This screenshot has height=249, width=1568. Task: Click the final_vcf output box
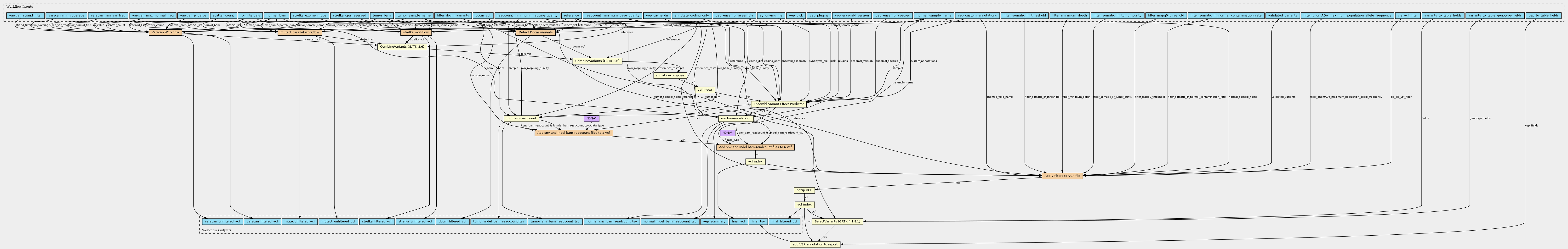click(738, 222)
